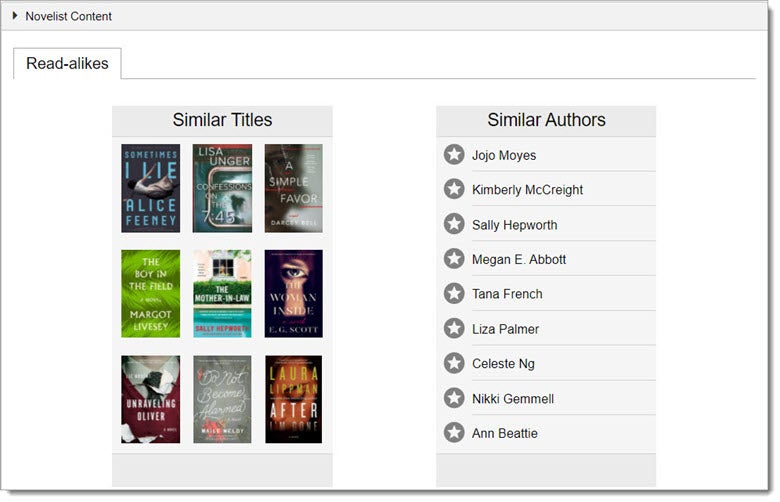Viewport: 780px width, 502px height.
Task: Click the star icon next to Ann Beattie
Action: pyautogui.click(x=454, y=433)
